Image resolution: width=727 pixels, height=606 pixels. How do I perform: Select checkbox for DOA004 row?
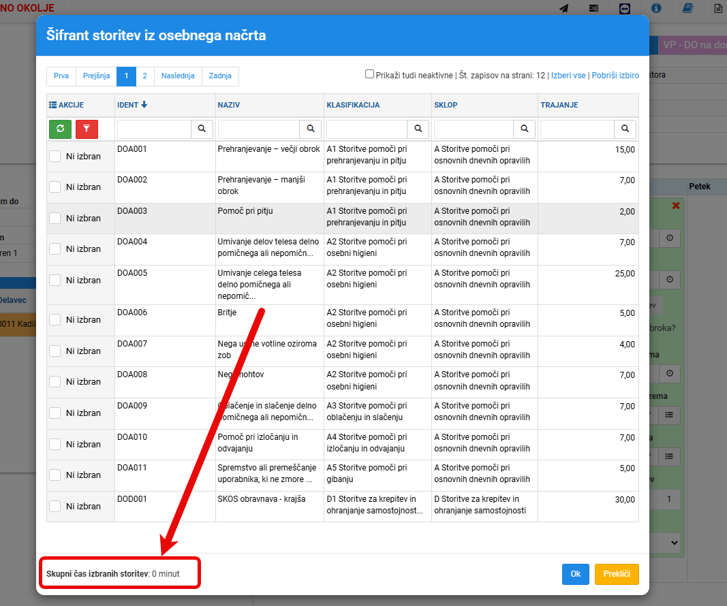click(x=55, y=249)
